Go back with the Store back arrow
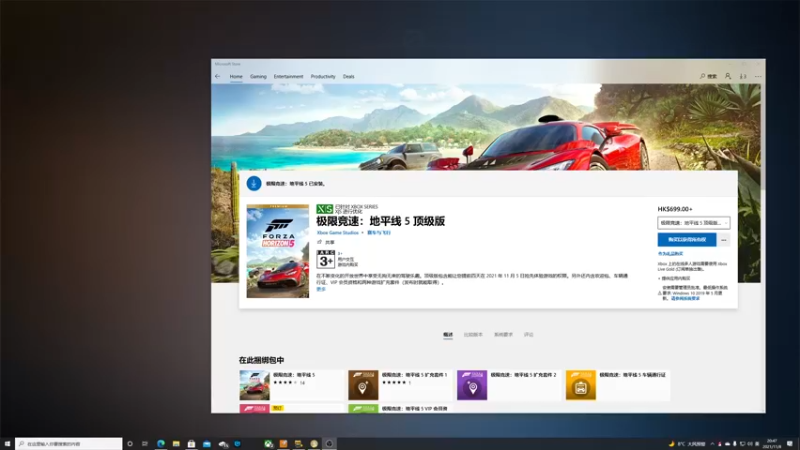This screenshot has height=450, width=800. point(218,77)
